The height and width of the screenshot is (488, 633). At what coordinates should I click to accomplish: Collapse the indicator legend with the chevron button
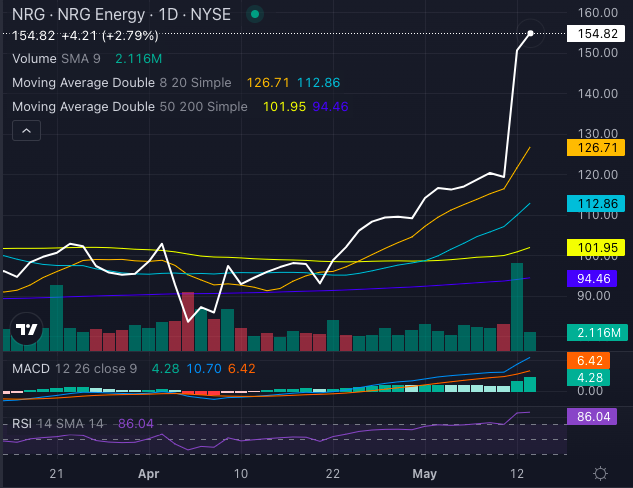[26, 130]
